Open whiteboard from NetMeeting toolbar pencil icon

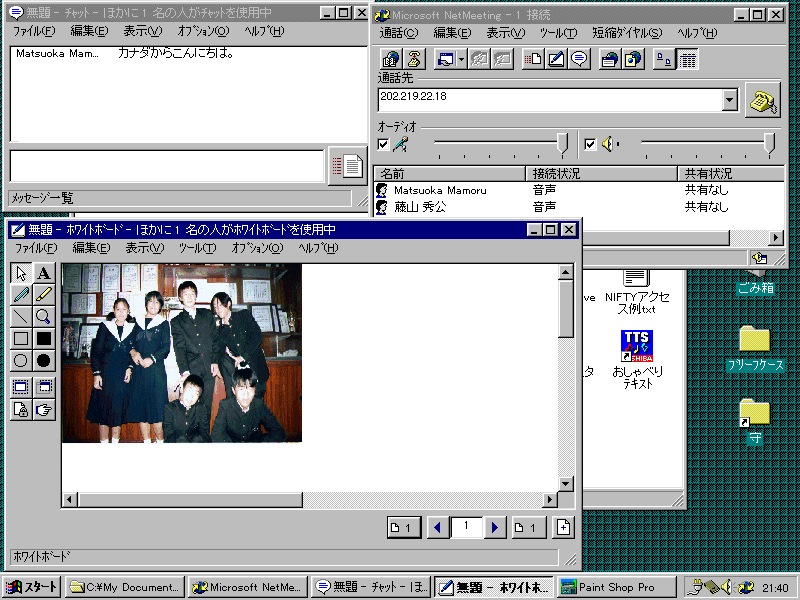click(556, 60)
